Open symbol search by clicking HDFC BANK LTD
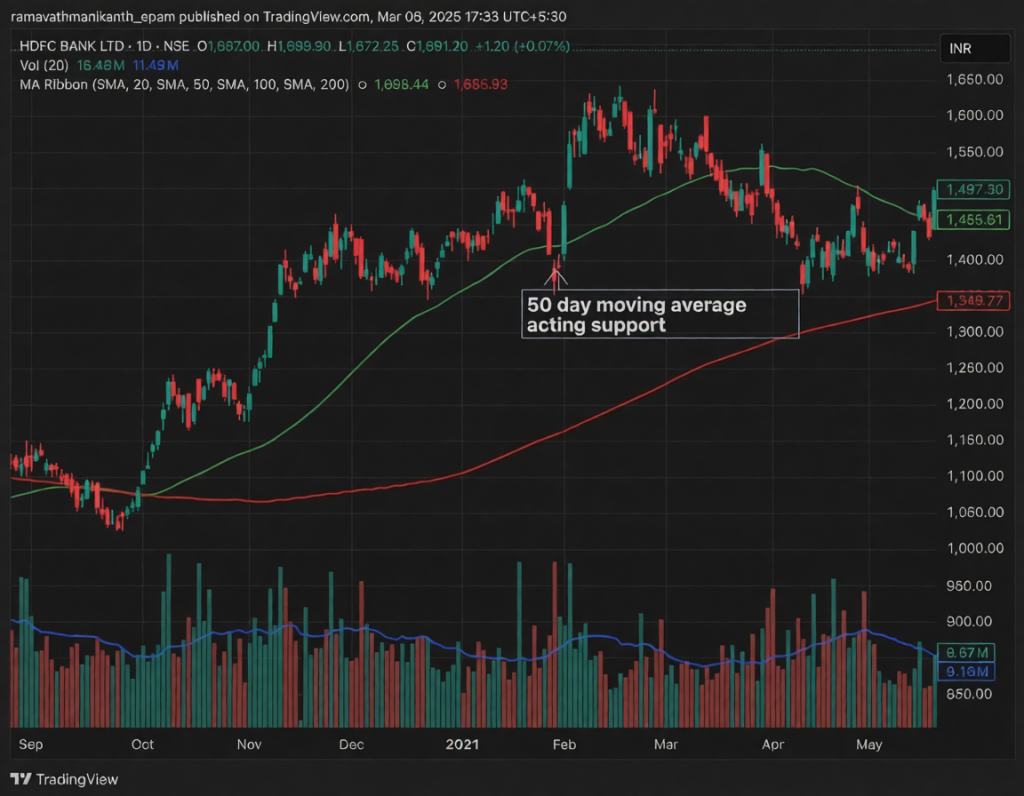This screenshot has width=1024, height=796. [70, 46]
